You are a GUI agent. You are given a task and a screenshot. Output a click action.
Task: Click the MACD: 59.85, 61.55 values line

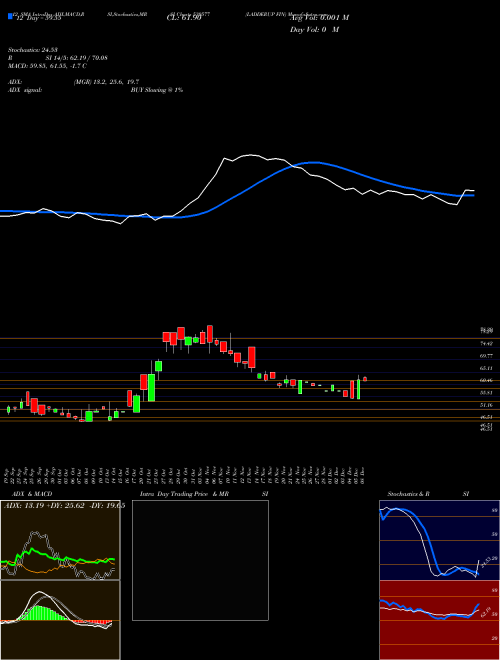[45, 66]
